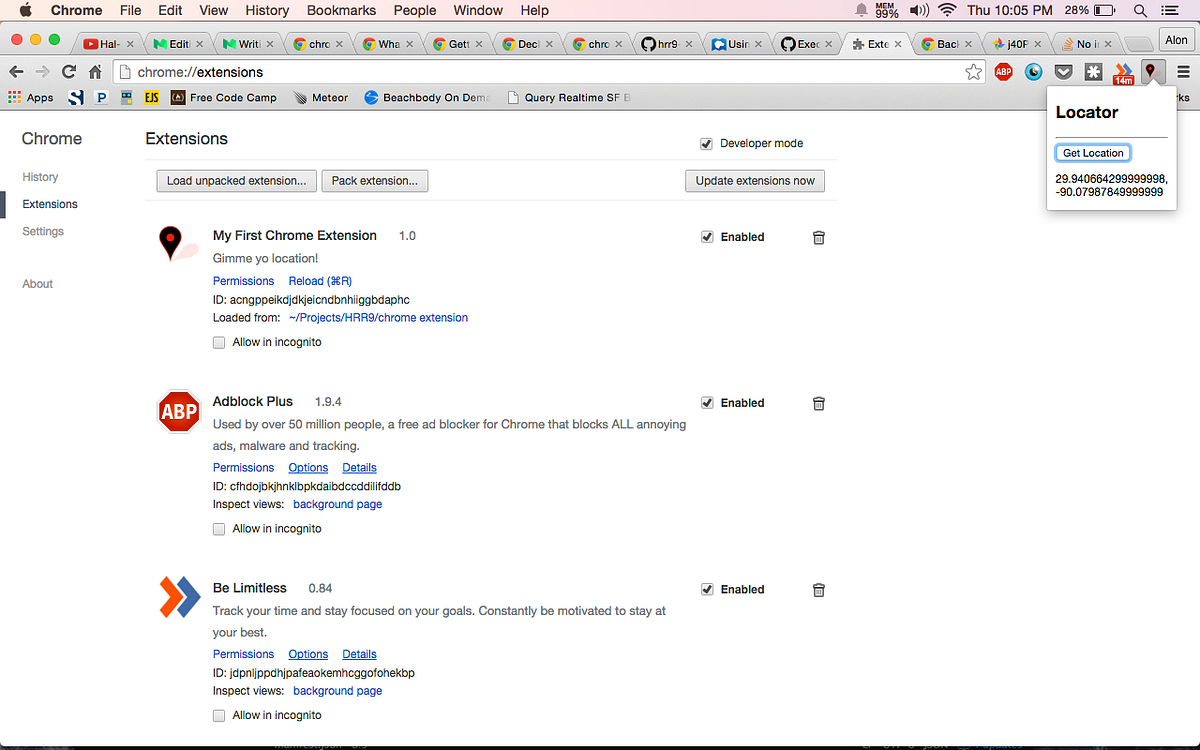The width and height of the screenshot is (1200, 750).
Task: Click the Update extensions now button
Action: pyautogui.click(x=754, y=181)
